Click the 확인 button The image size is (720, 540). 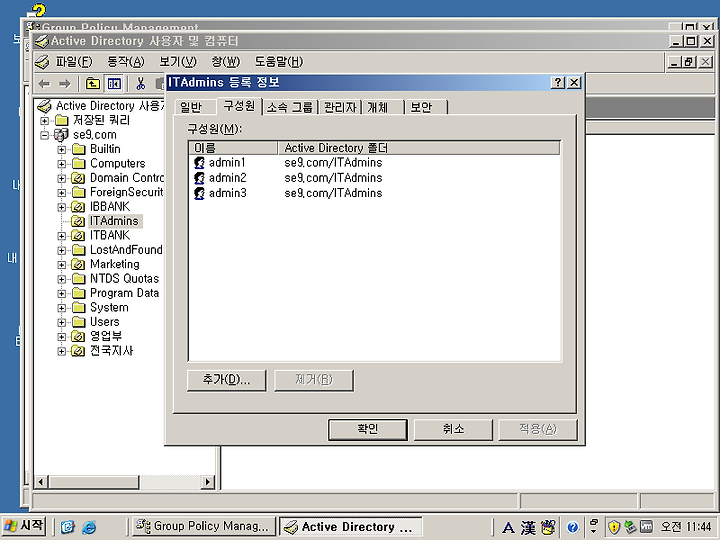coord(368,429)
